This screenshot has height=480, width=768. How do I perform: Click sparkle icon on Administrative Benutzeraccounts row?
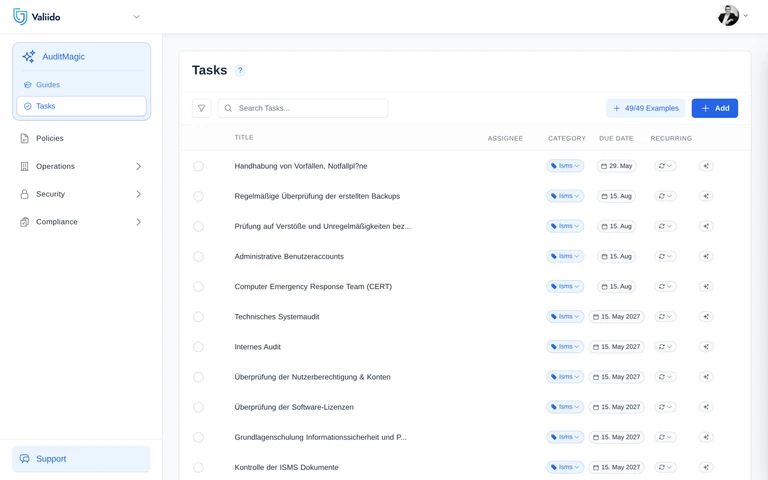pos(706,256)
